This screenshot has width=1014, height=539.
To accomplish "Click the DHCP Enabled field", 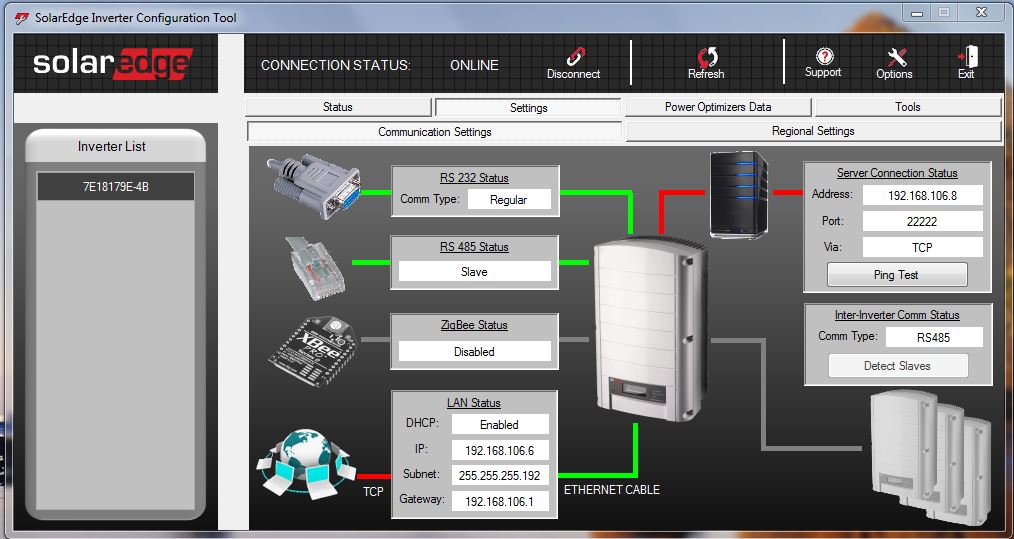I will pos(499,424).
